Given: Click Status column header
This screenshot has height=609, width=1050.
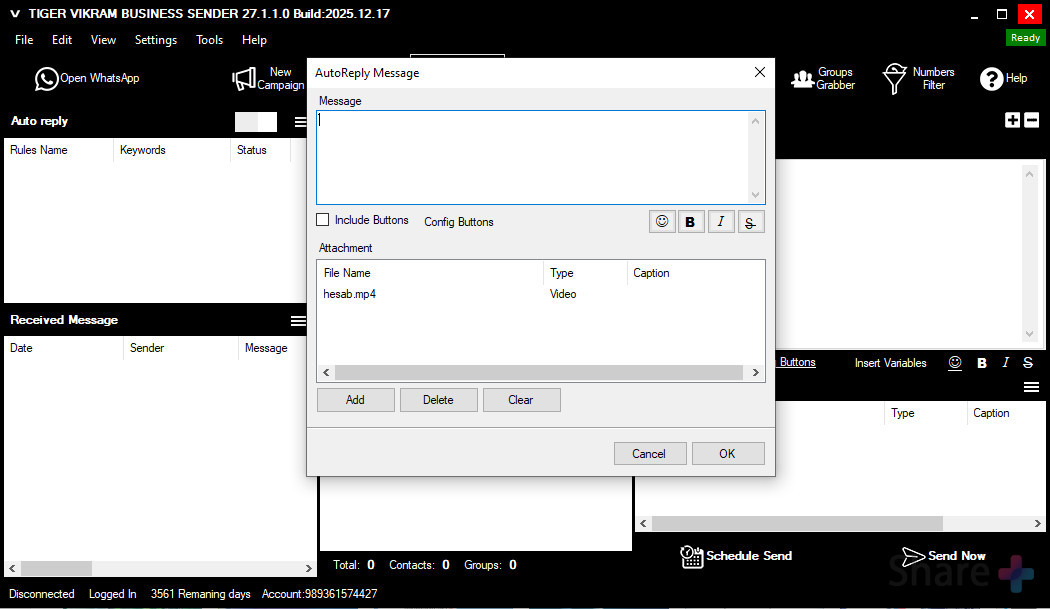Looking at the screenshot, I should (x=260, y=150).
